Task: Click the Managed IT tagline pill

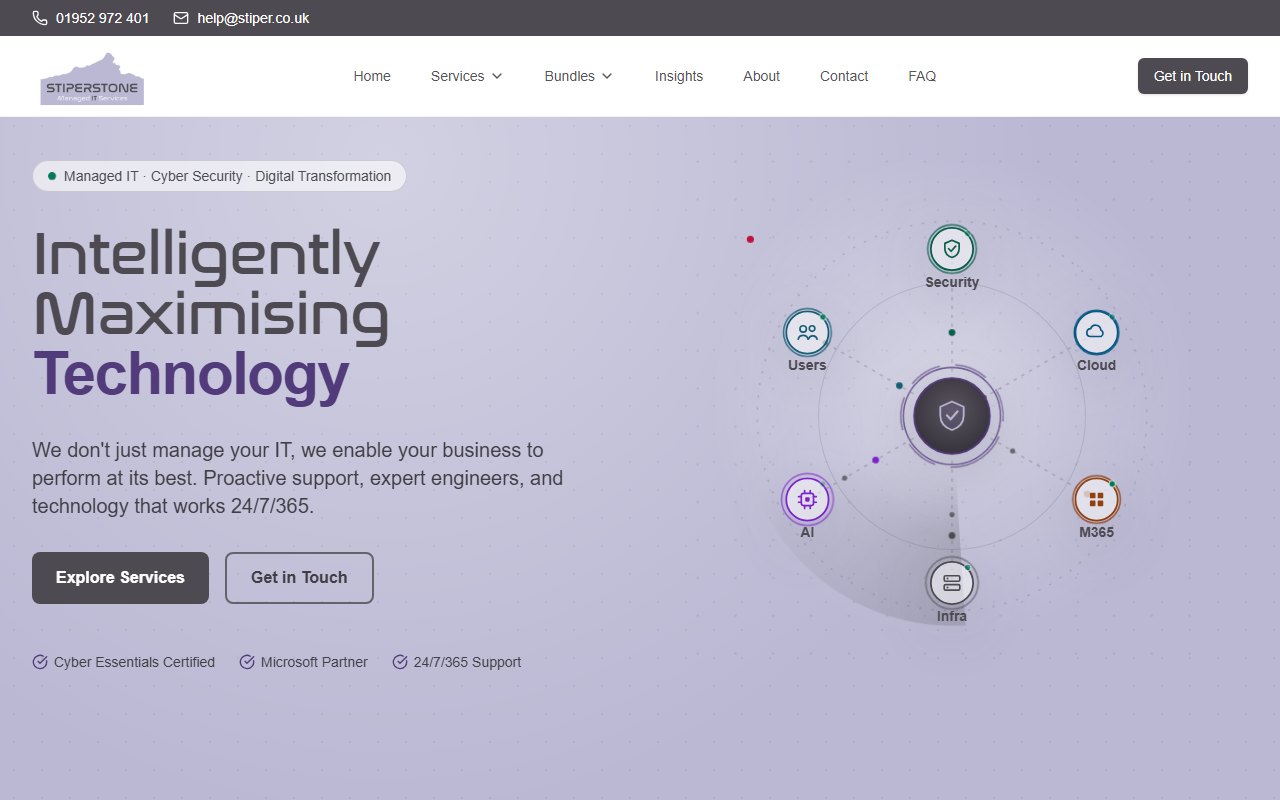Action: (219, 176)
